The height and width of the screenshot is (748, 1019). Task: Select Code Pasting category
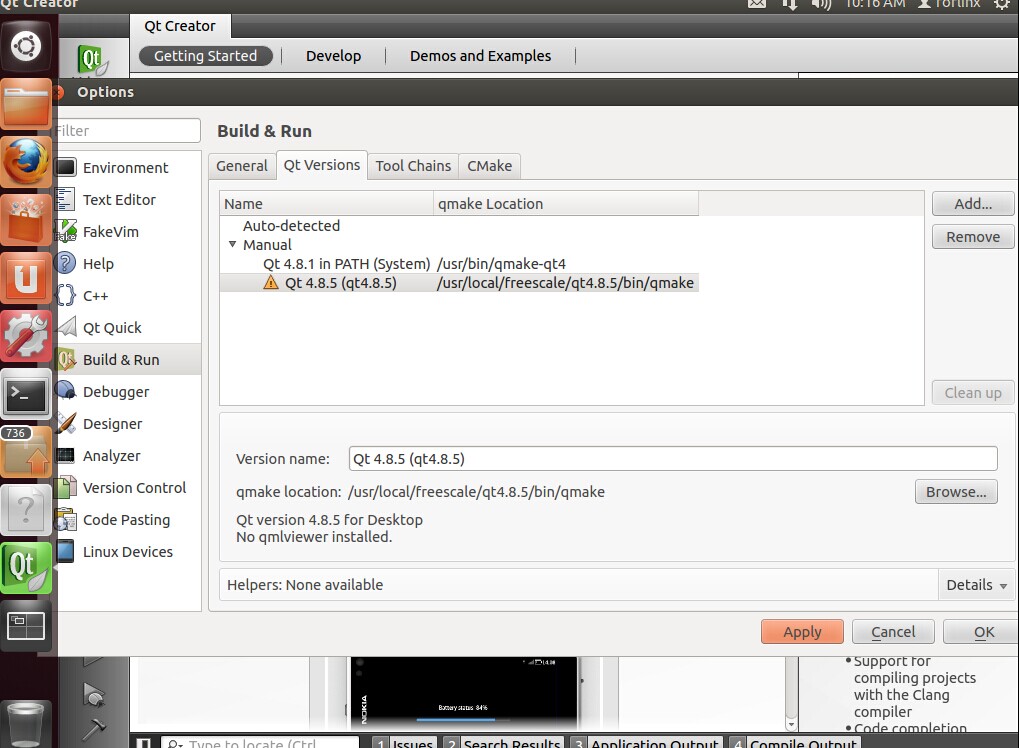pos(129,520)
